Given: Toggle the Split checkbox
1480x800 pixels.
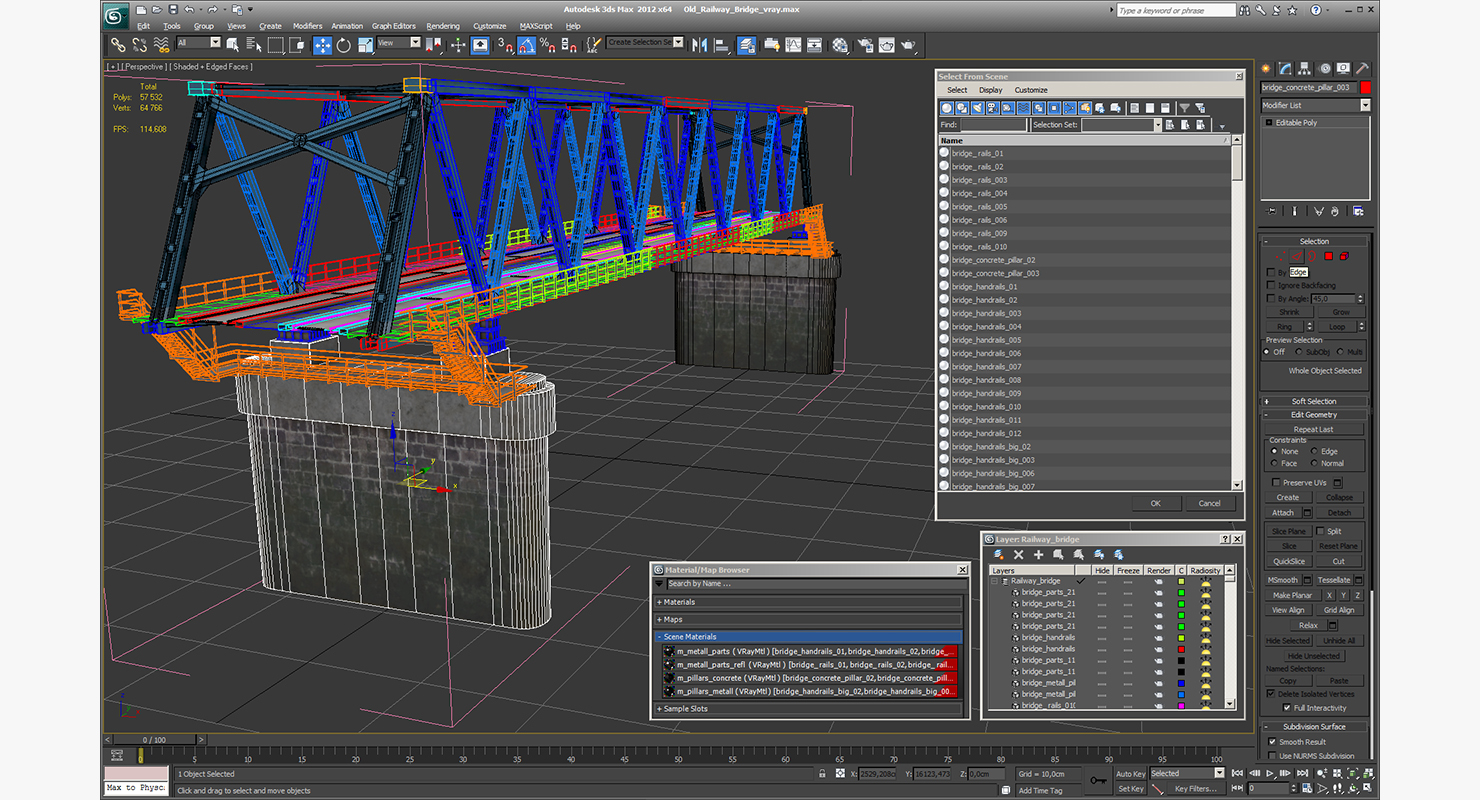Looking at the screenshot, I should point(1320,531).
